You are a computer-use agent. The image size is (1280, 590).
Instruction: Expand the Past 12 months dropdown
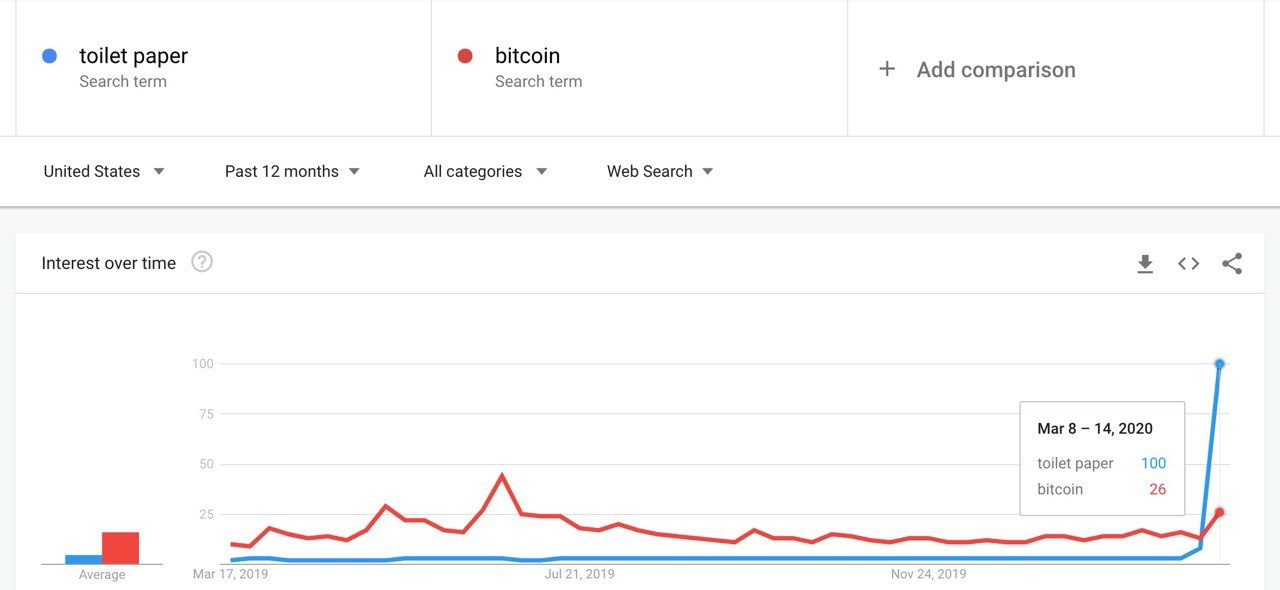coord(292,171)
